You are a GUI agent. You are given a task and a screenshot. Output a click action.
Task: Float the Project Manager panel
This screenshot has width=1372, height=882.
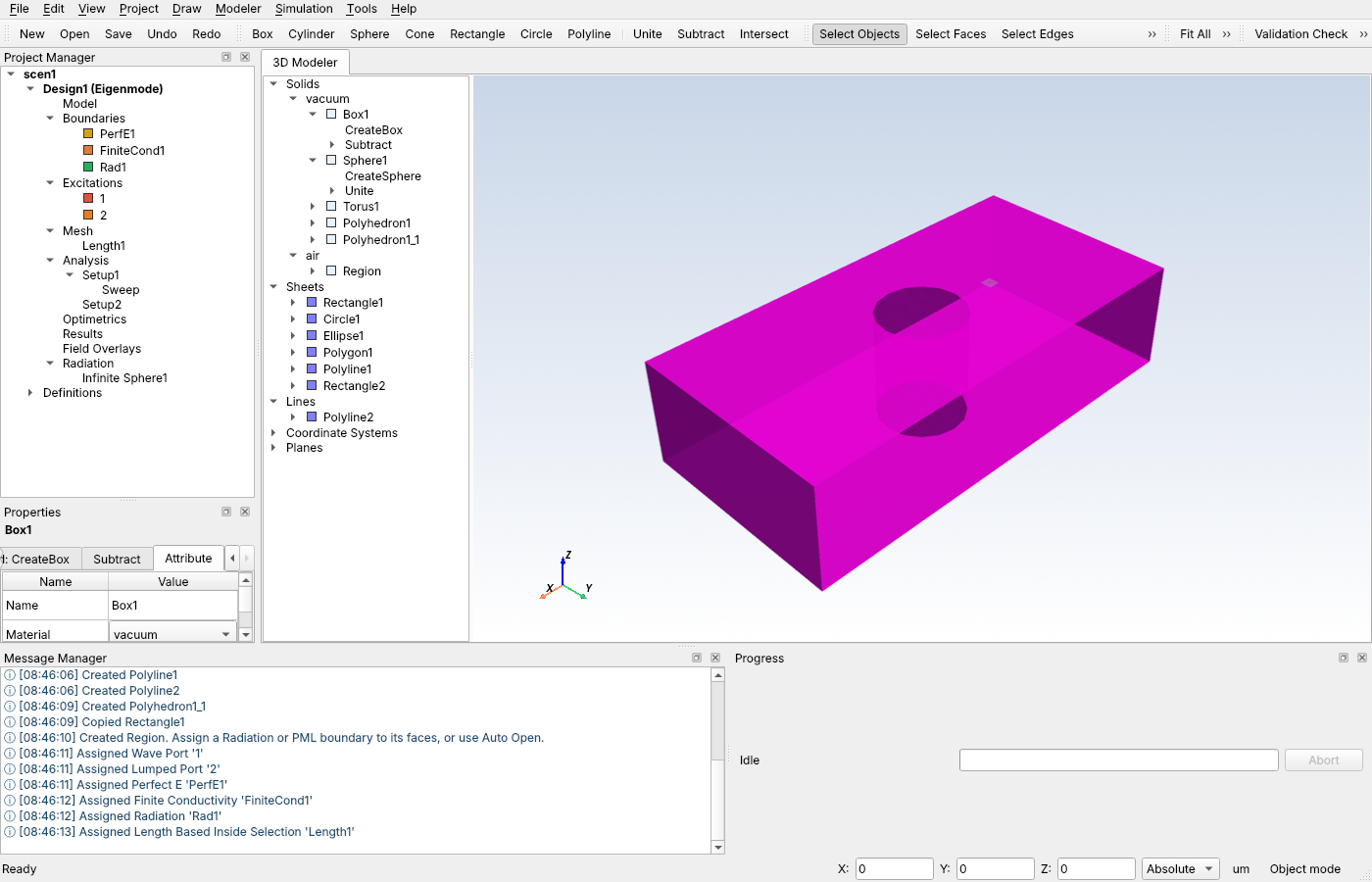(226, 57)
